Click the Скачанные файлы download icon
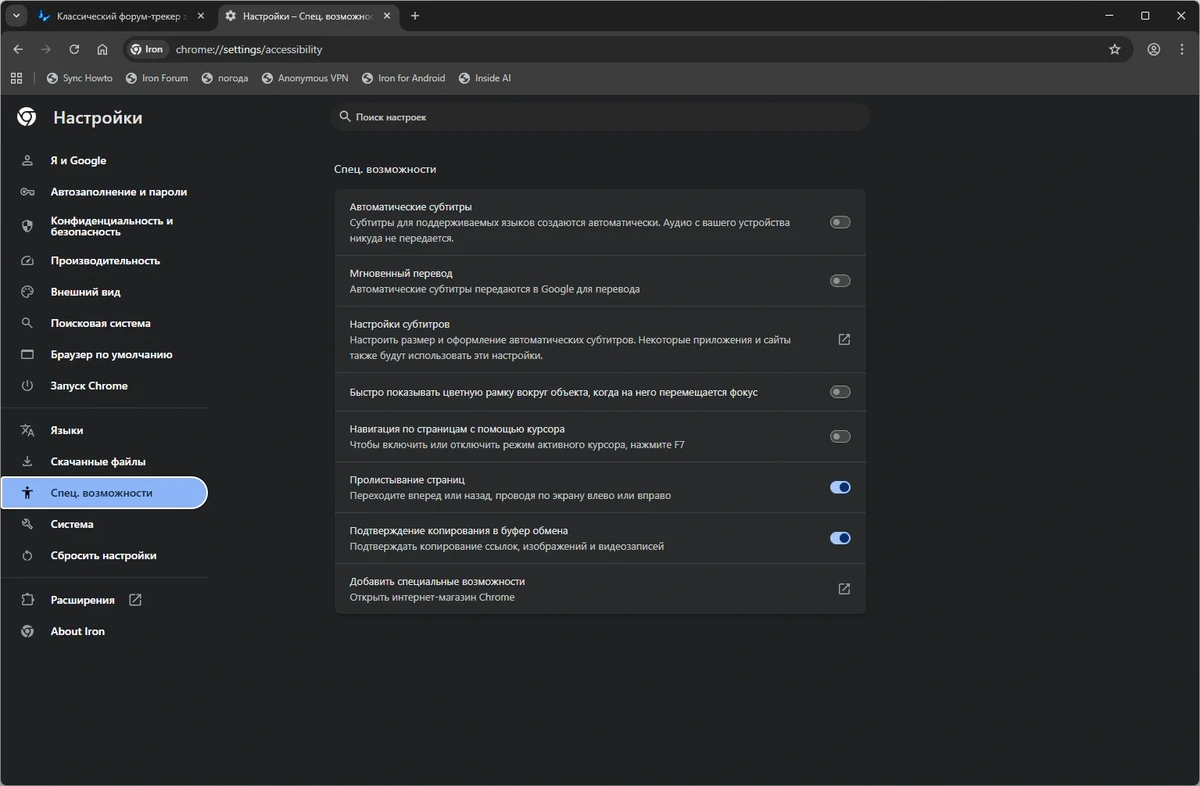Viewport: 1200px width, 786px height. tap(28, 462)
